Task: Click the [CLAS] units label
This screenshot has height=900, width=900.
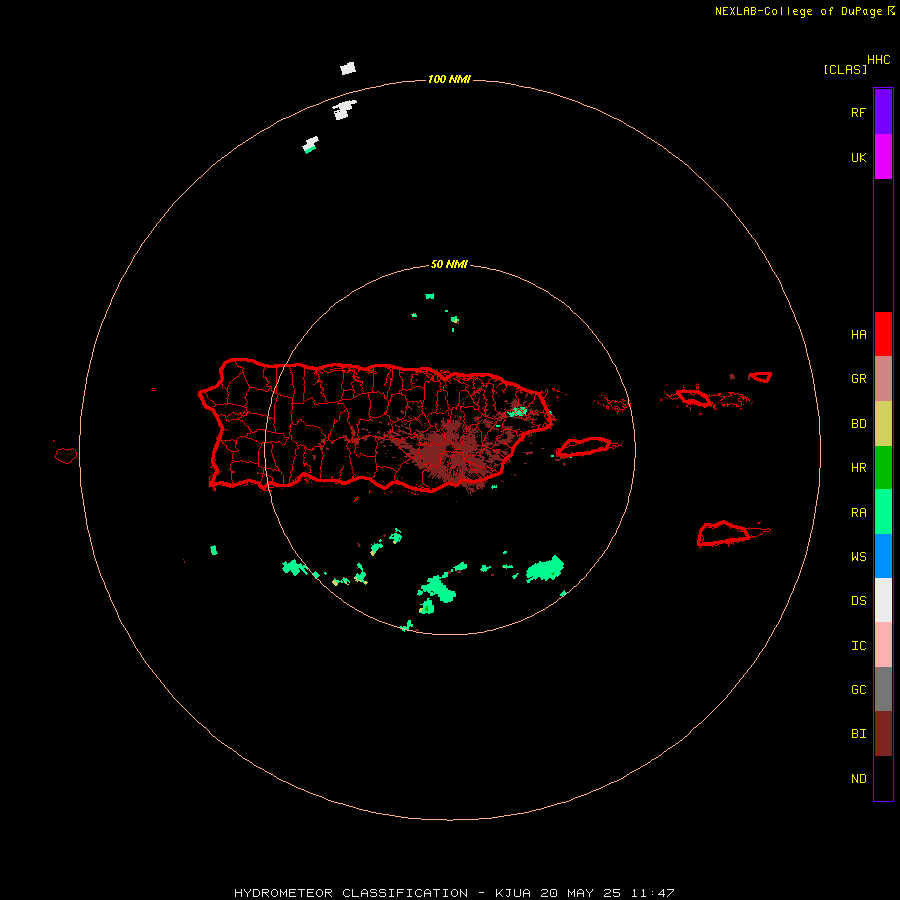Action: point(845,69)
